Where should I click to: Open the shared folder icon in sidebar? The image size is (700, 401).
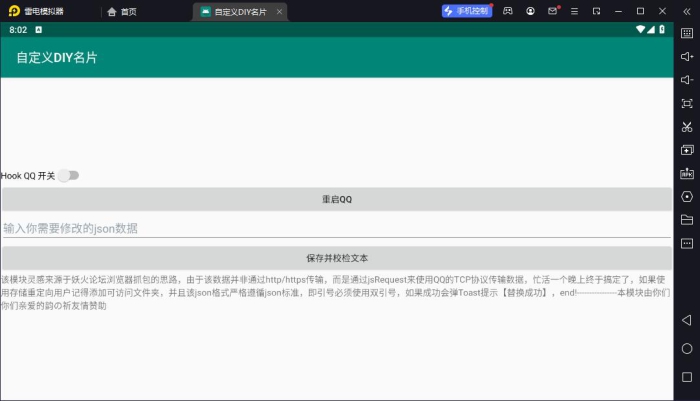[687, 220]
